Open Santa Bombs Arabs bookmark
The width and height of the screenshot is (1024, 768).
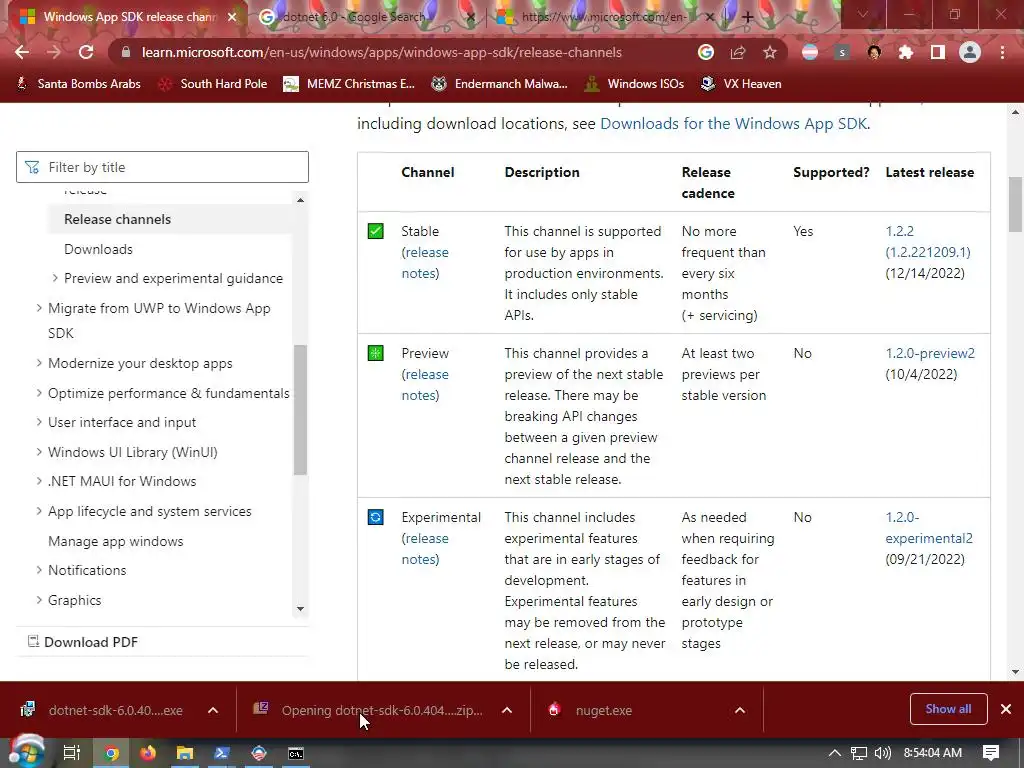coord(78,84)
